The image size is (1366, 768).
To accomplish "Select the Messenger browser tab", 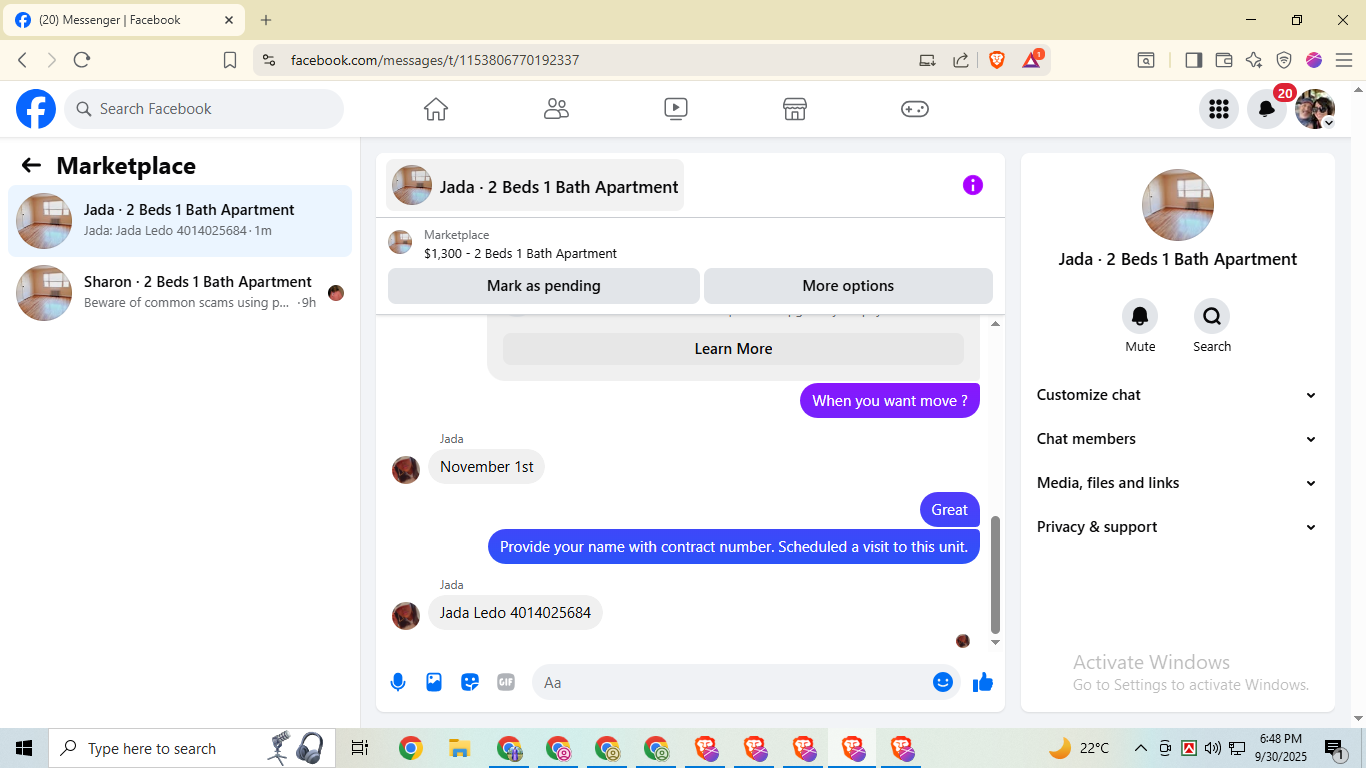I will 123,20.
